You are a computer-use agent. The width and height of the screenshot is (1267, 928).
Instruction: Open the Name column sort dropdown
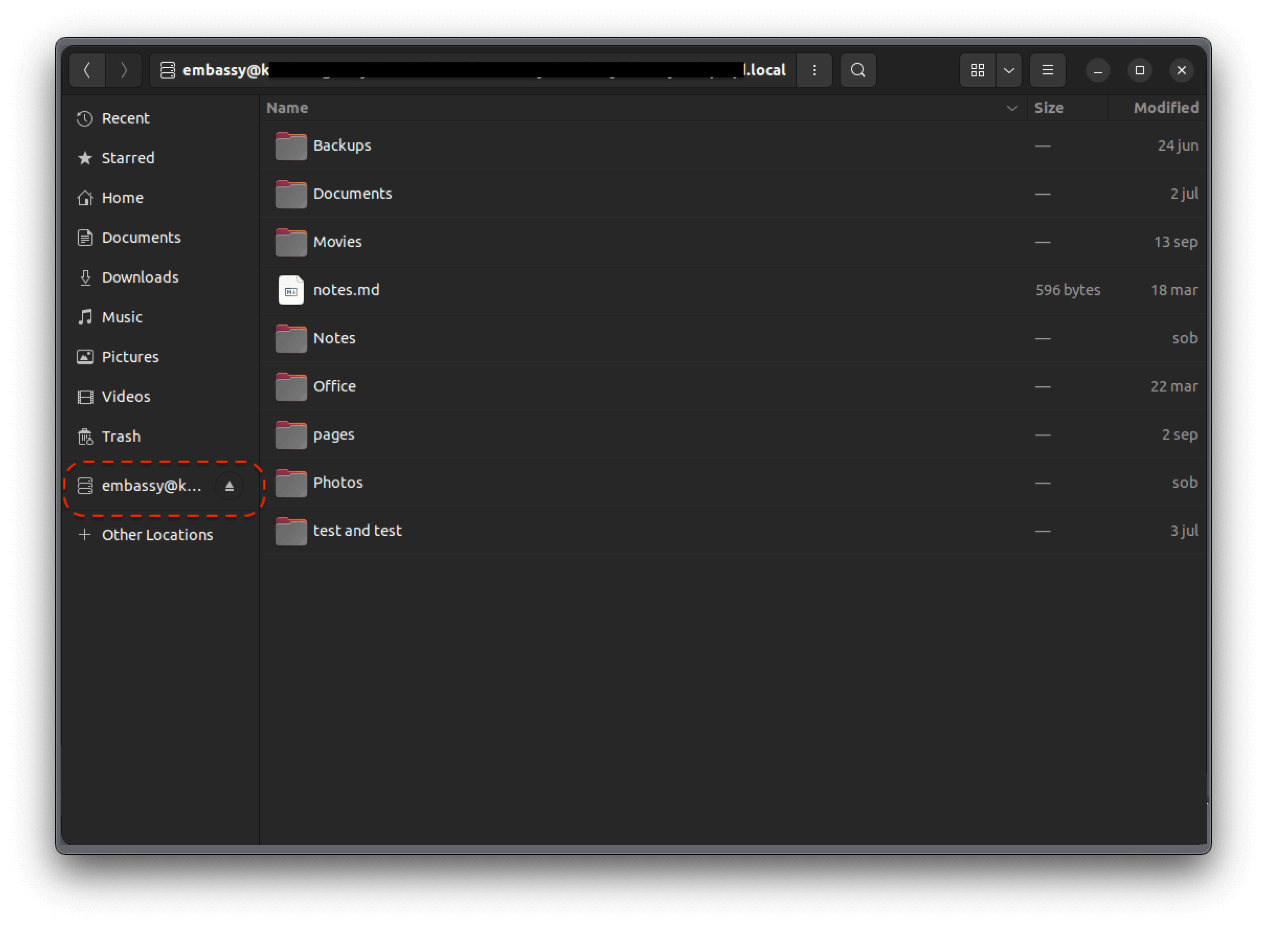tap(1011, 107)
